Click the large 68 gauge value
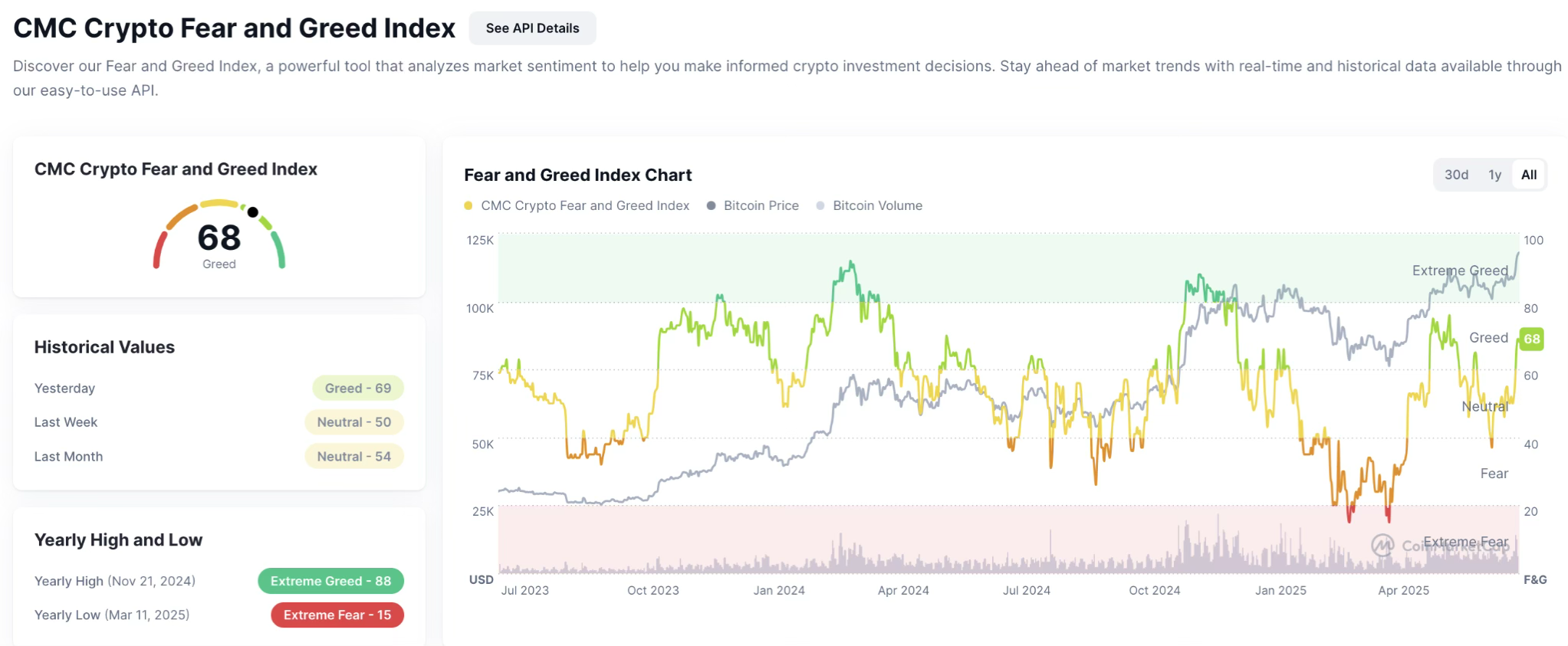1568x646 pixels. tap(219, 238)
